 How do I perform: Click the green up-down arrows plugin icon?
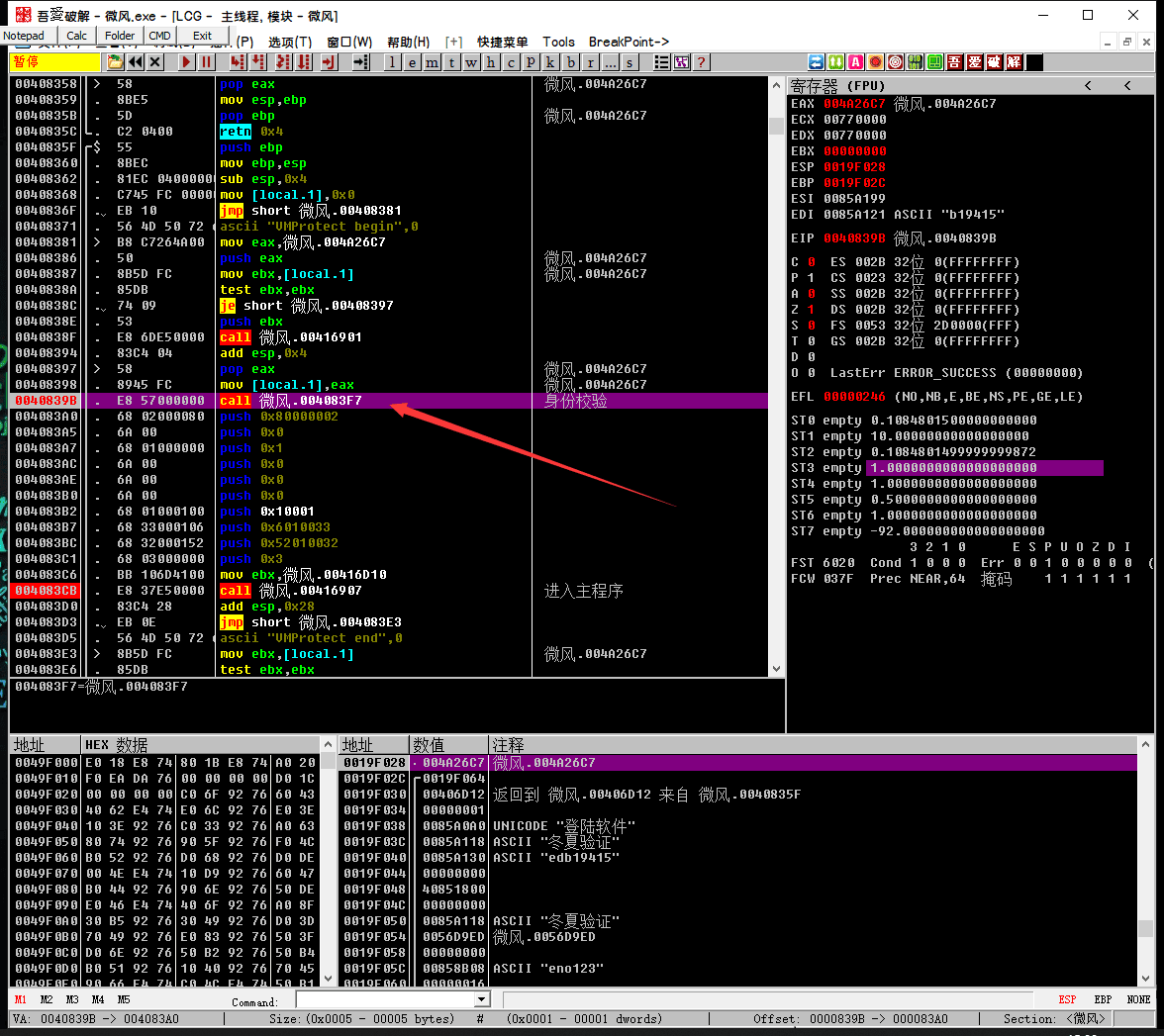pos(835,62)
